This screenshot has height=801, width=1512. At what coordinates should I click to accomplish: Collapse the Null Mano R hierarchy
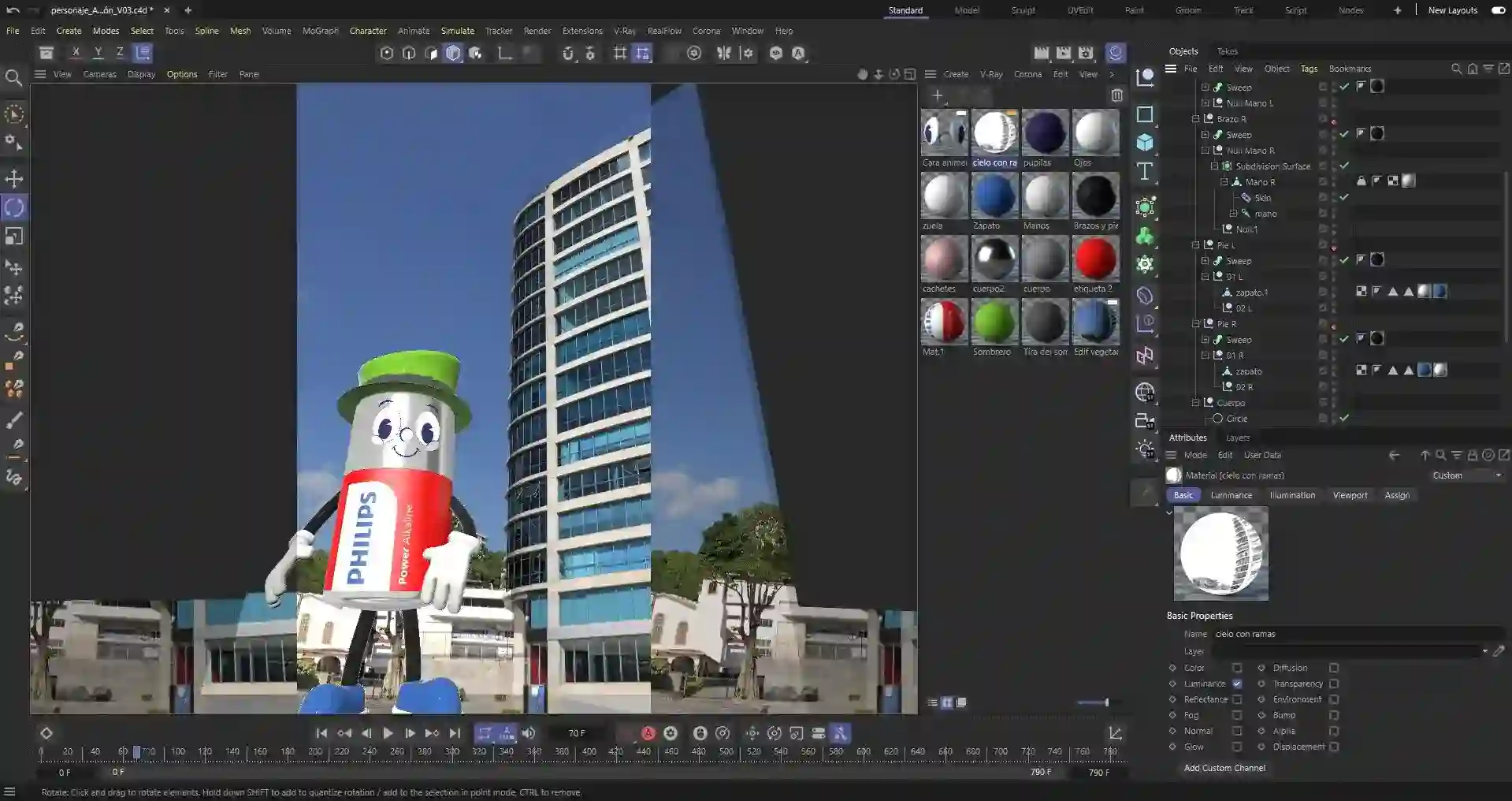point(1205,151)
